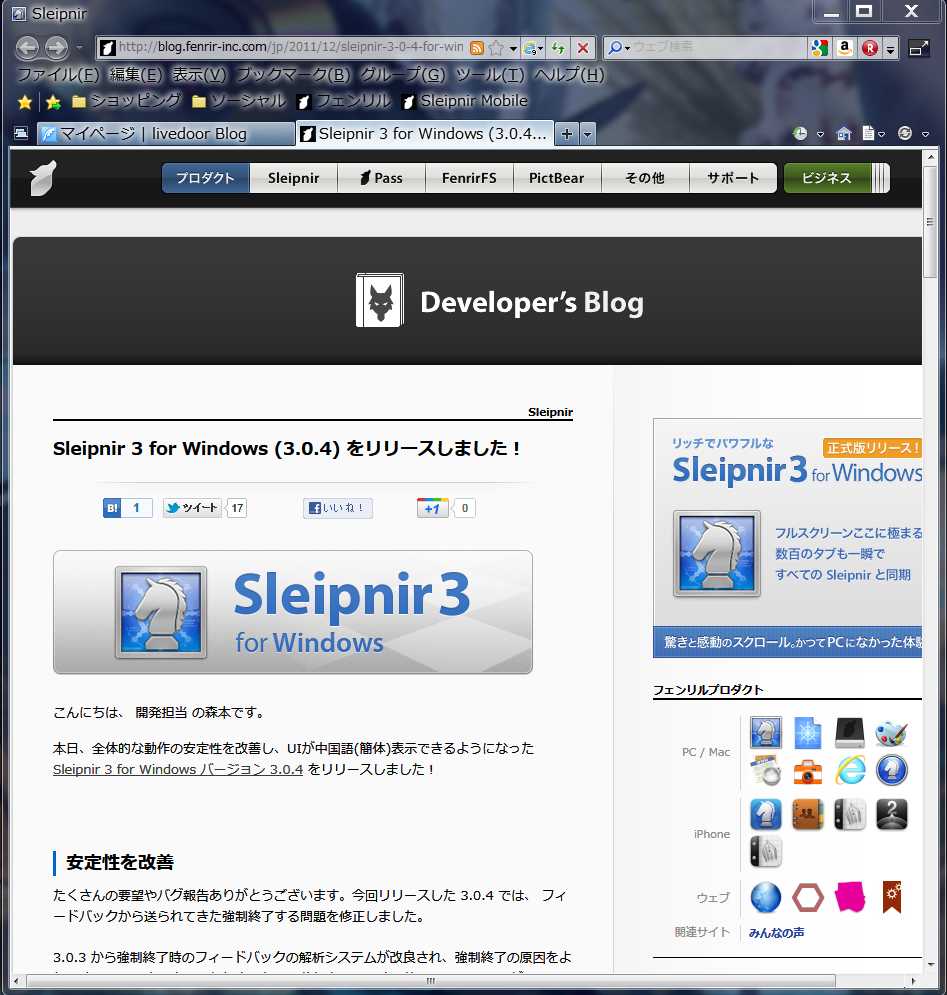
Task: Open the blue globe web product icon
Action: 765,897
